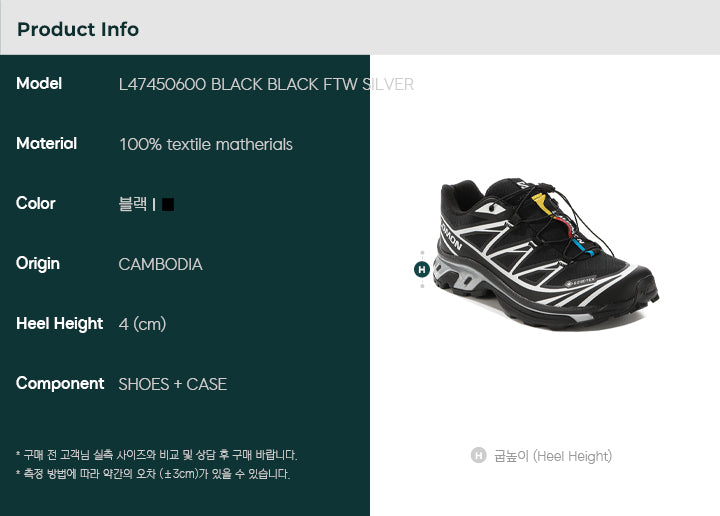720x516 pixels.
Task: Select the model number L47450600 text
Action: [x=162, y=84]
